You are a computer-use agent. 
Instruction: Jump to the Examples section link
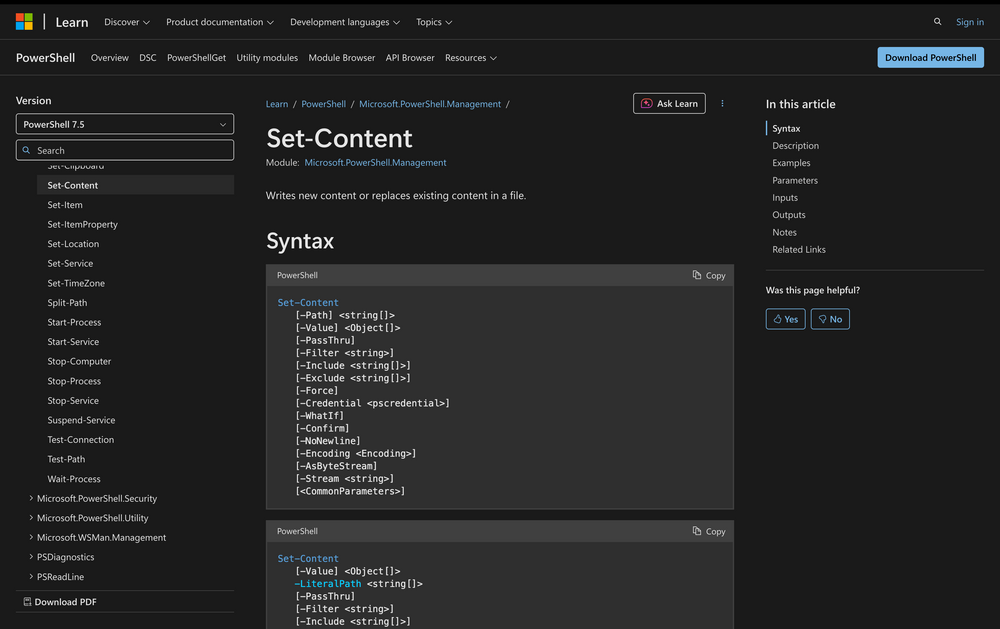791,163
